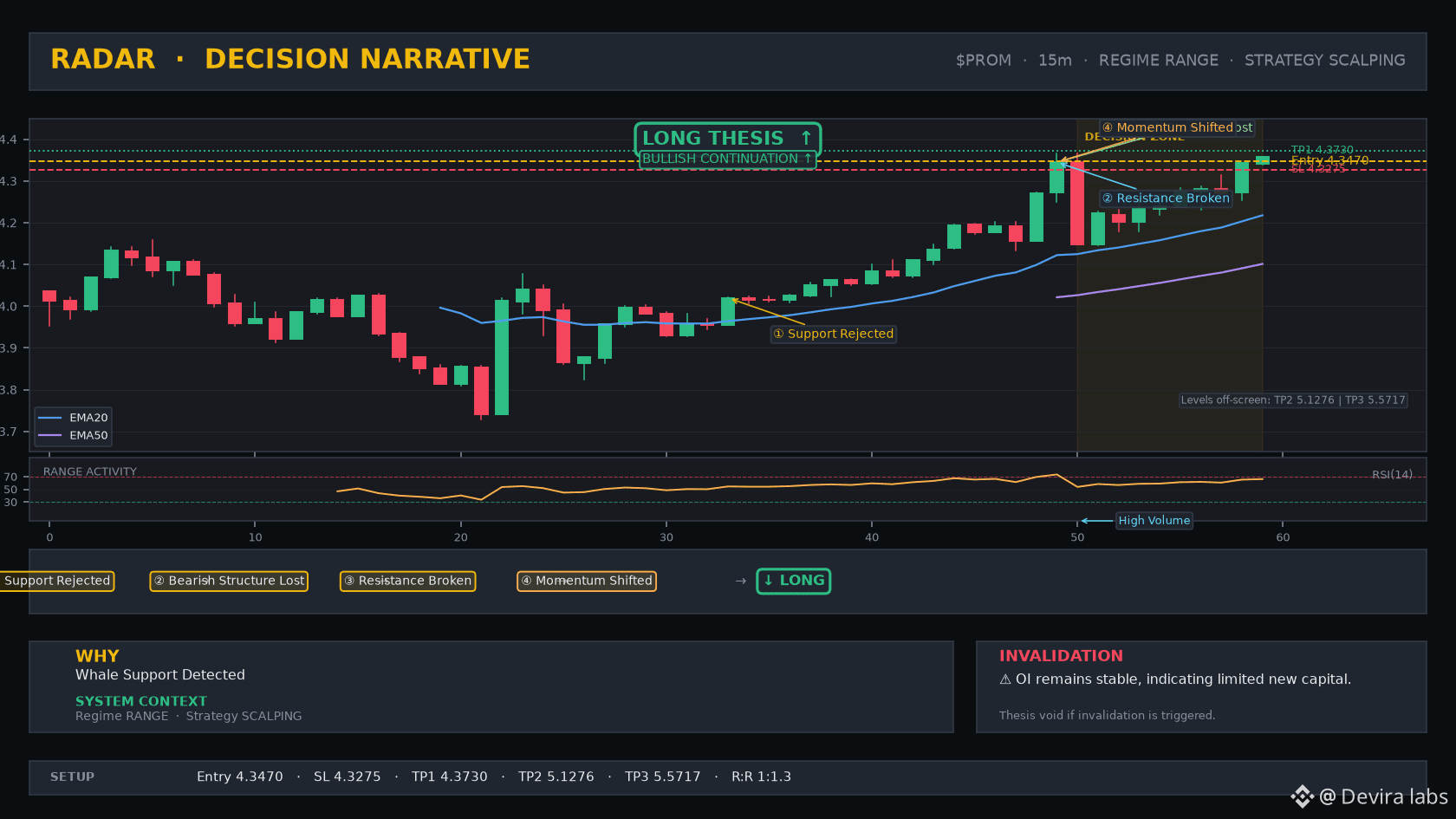The width and height of the screenshot is (1456, 819).
Task: Click the RADAR DECISION NARRATIVE title
Action: tap(290, 59)
